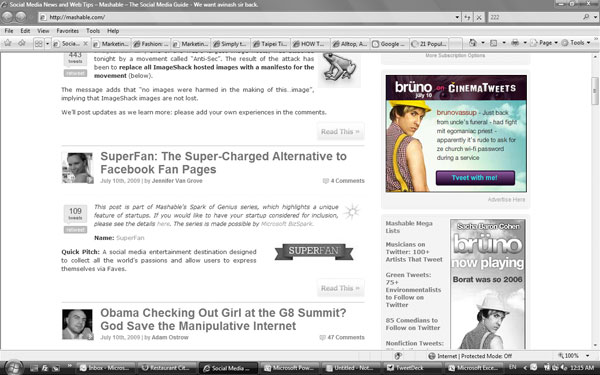Open the Tools toolbar dropdown
The image size is (600, 375).
(576, 43)
